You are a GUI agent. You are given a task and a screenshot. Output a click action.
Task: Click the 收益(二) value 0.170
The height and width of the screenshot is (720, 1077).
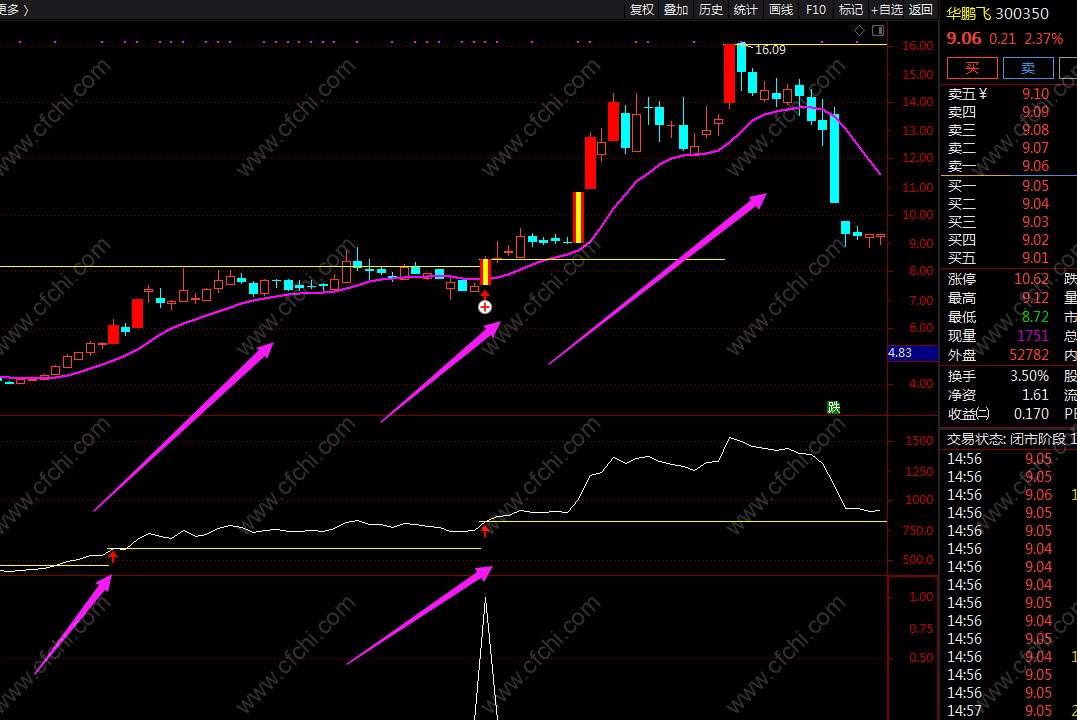(1031, 414)
